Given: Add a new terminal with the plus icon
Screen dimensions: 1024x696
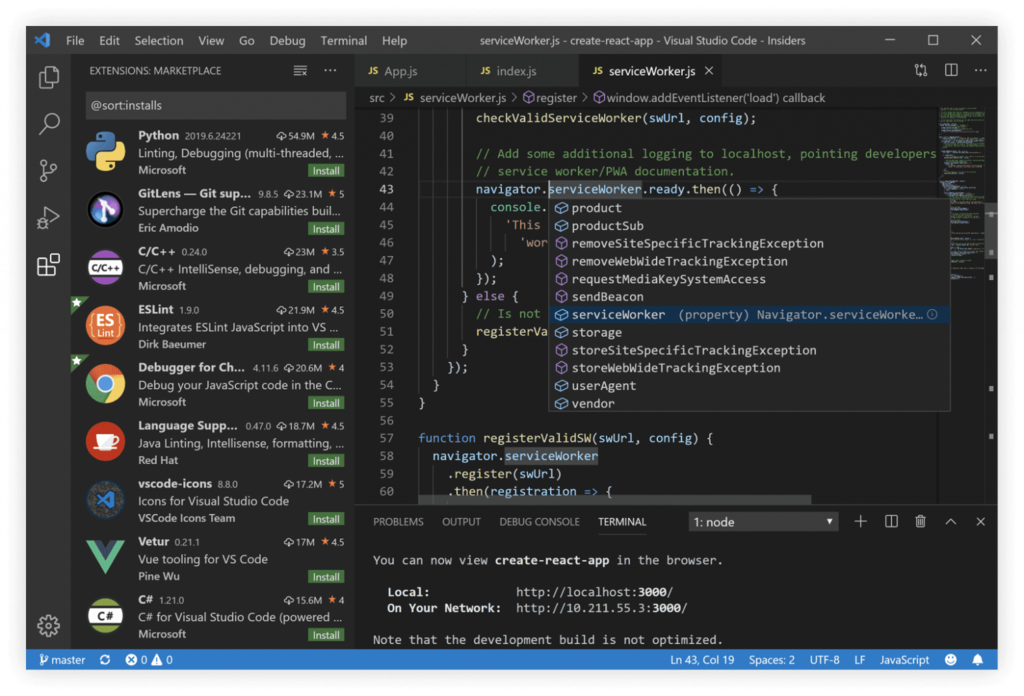Looking at the screenshot, I should pos(860,521).
